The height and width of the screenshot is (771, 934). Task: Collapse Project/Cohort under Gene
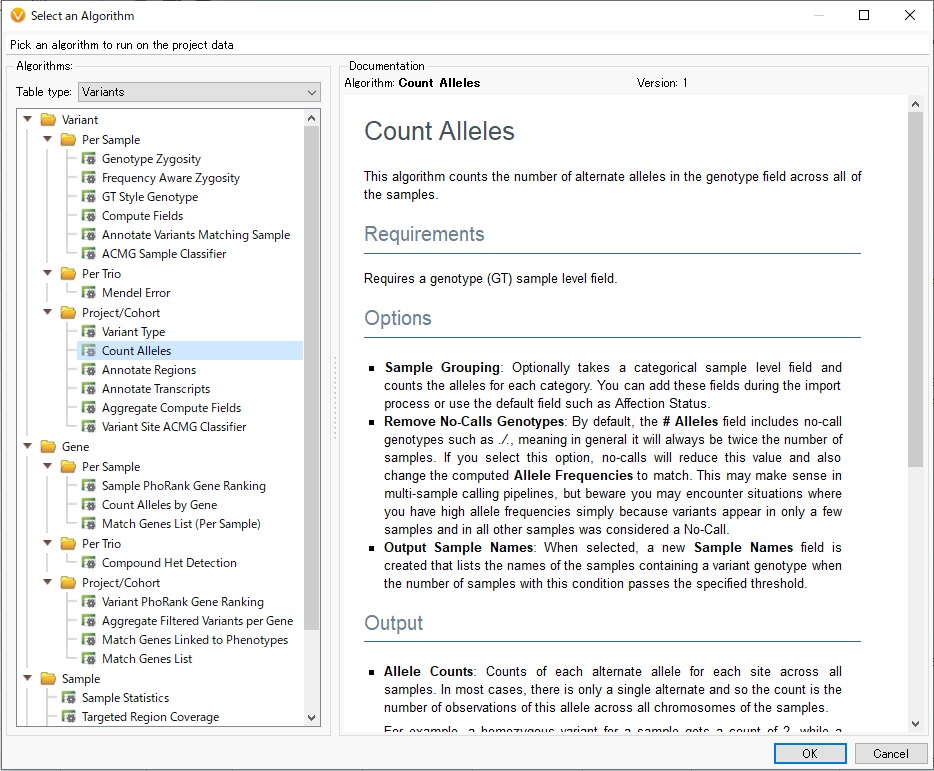[48, 582]
